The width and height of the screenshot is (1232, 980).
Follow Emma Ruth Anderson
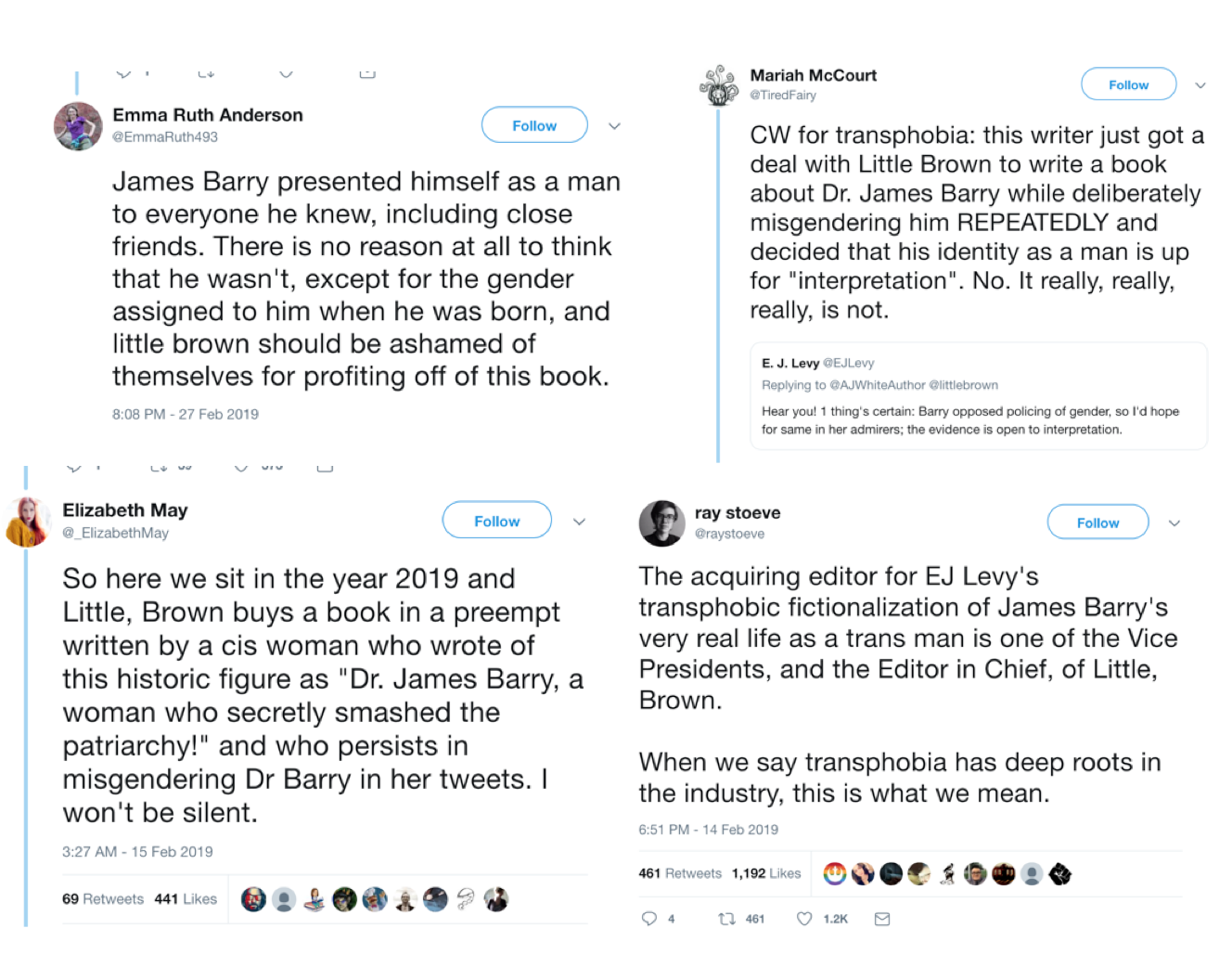coord(534,125)
